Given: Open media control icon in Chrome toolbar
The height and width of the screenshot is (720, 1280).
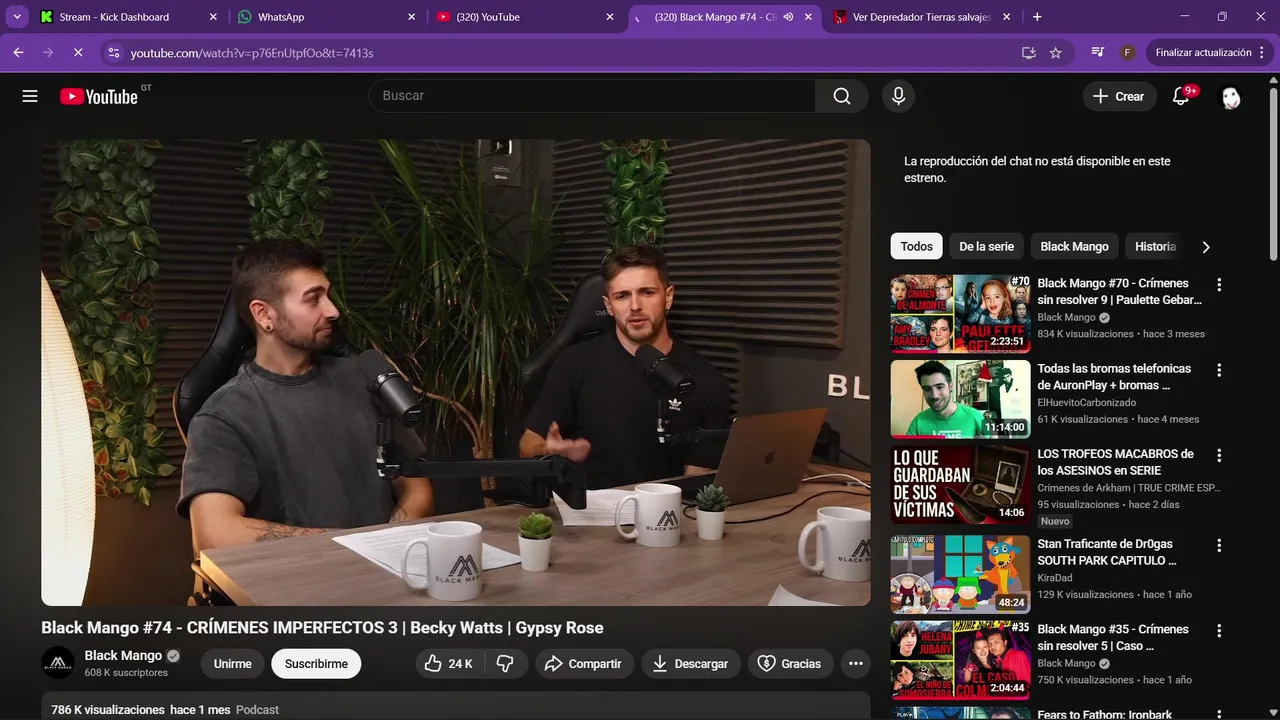Looking at the screenshot, I should tap(1098, 52).
